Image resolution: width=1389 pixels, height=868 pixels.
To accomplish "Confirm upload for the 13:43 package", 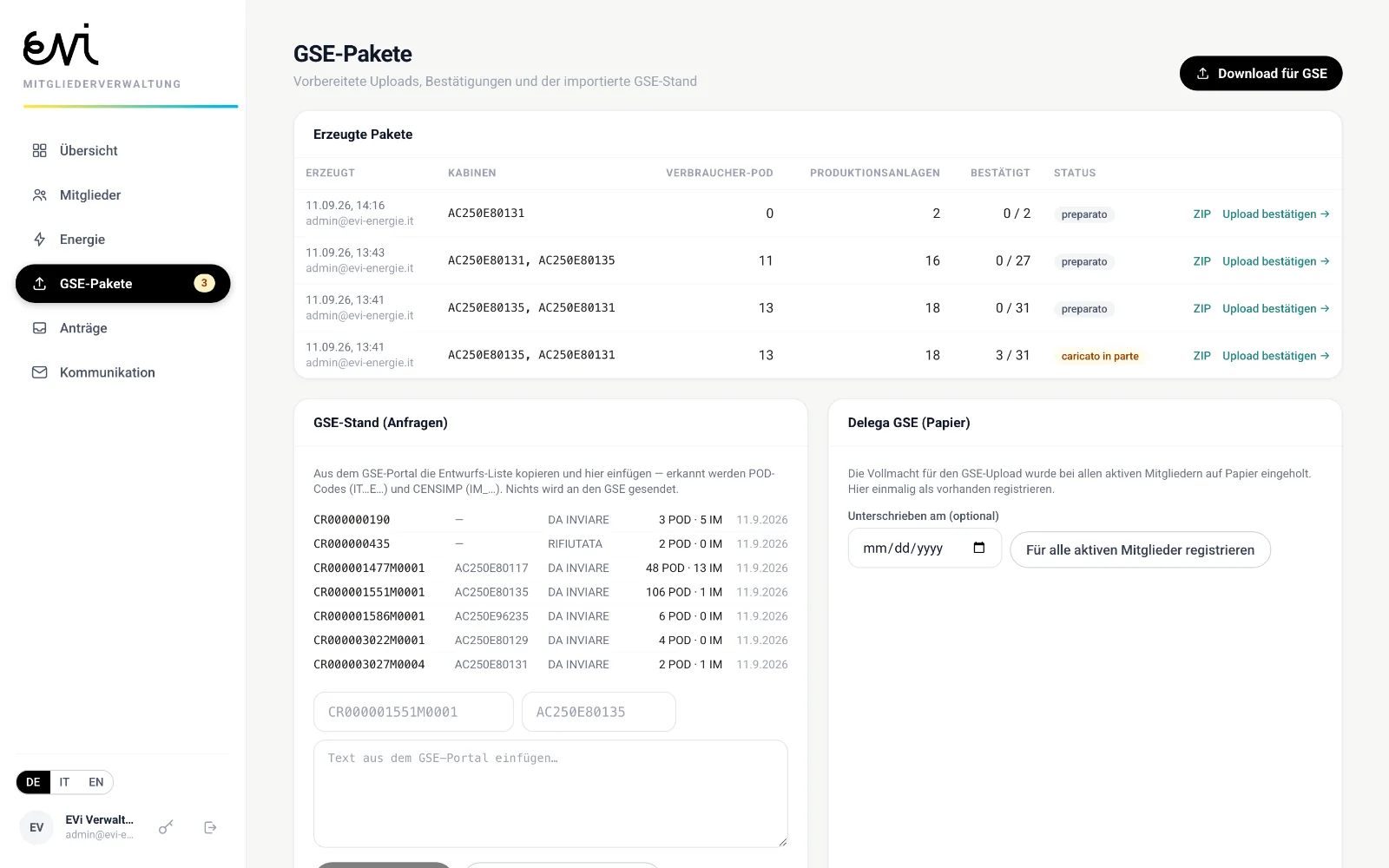I will 1275,261.
